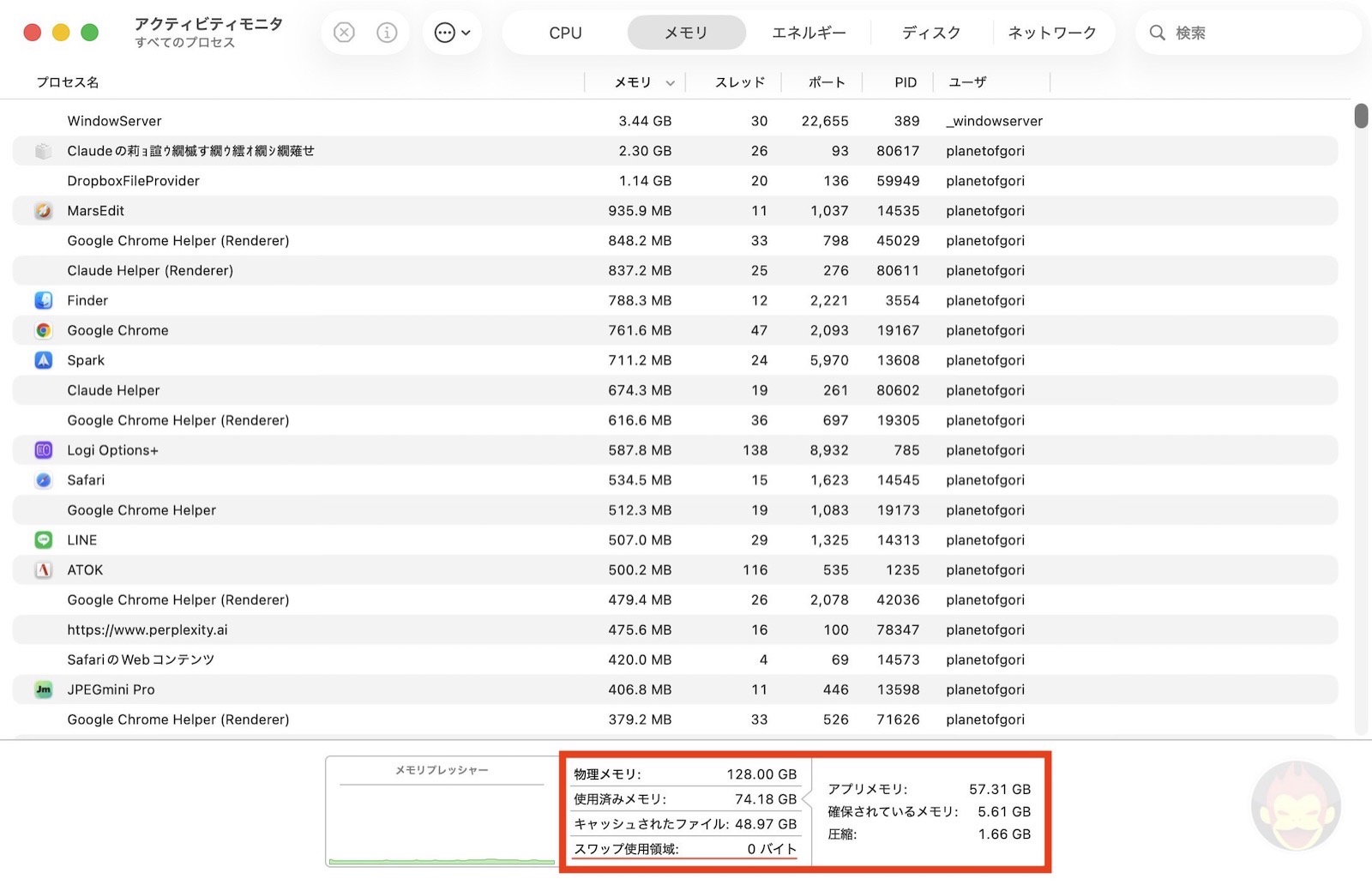The image size is (1372, 885).
Task: Click the JPEGmini Pro app icon
Action: point(44,689)
